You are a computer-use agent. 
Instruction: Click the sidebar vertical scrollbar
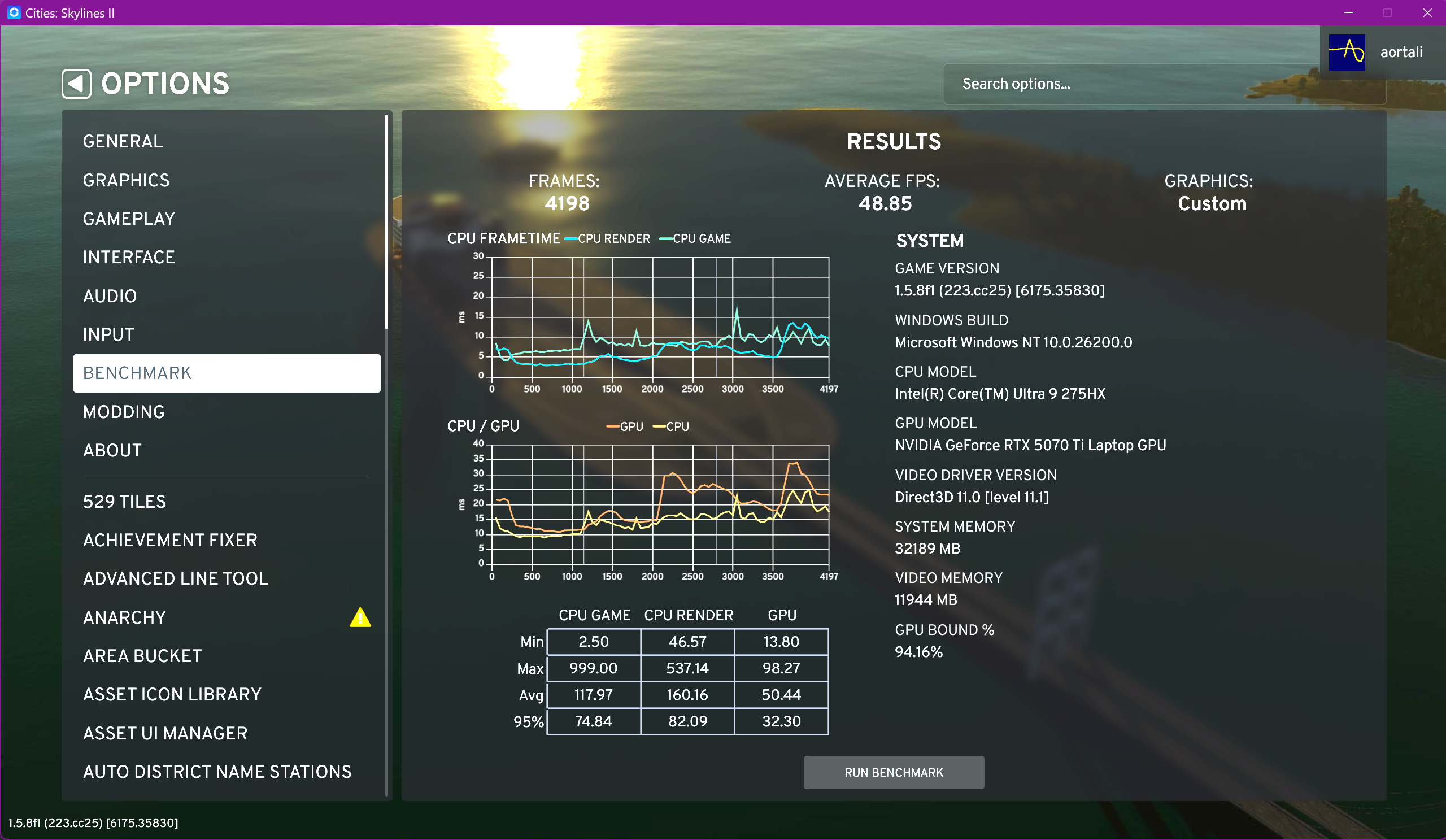pyautogui.click(x=387, y=222)
